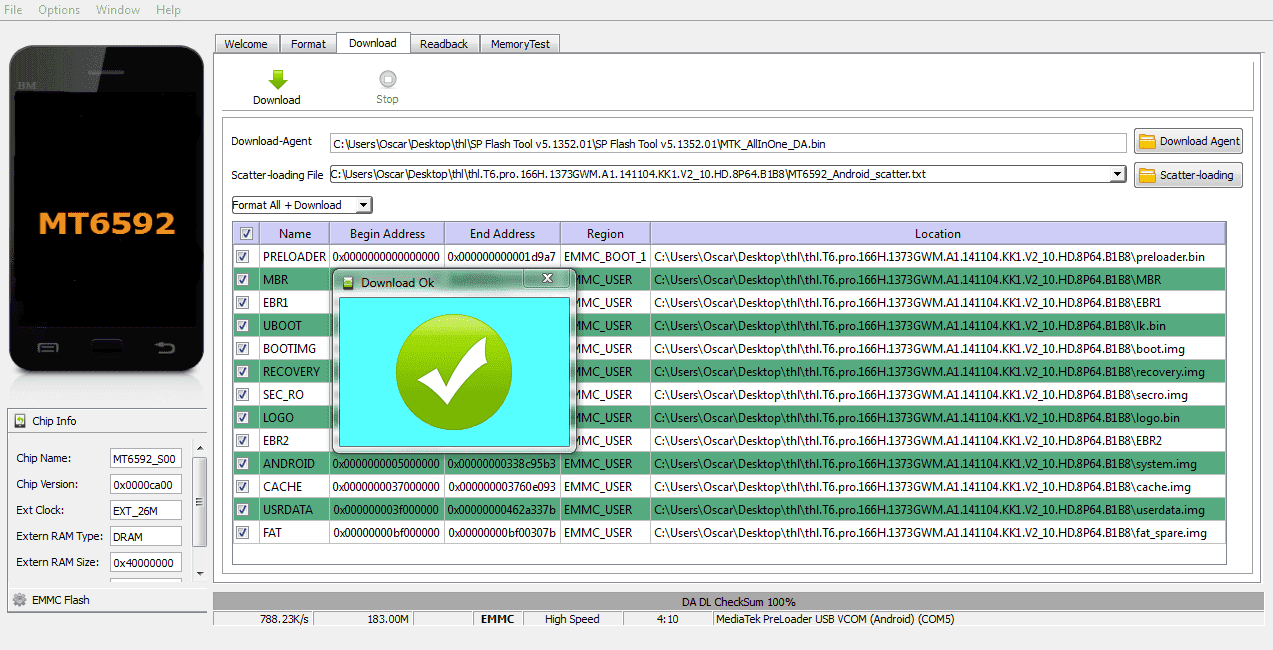Open the File menu

13,10
